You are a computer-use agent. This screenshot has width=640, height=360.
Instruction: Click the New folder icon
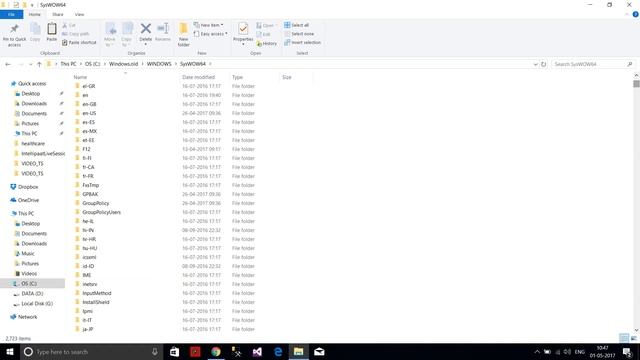184,29
